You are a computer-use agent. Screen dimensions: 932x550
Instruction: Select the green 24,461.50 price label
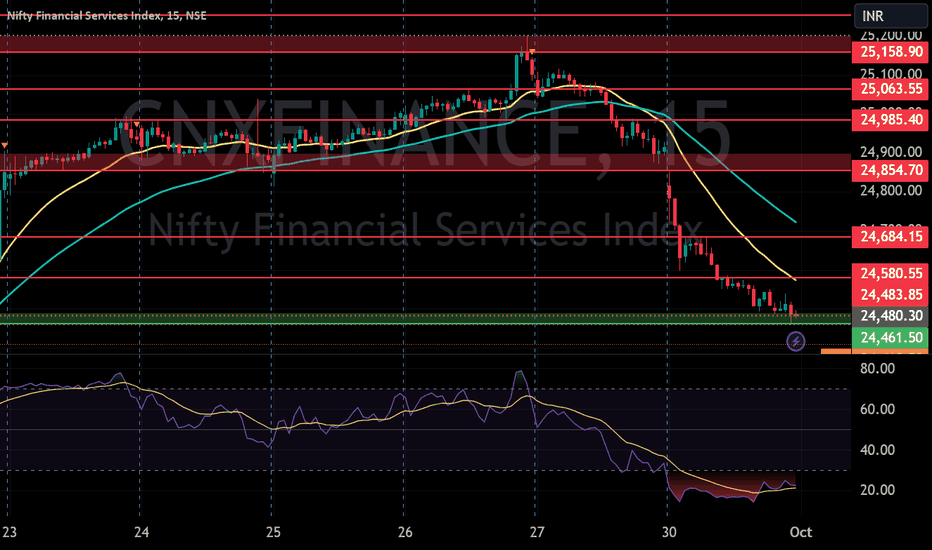click(x=890, y=338)
